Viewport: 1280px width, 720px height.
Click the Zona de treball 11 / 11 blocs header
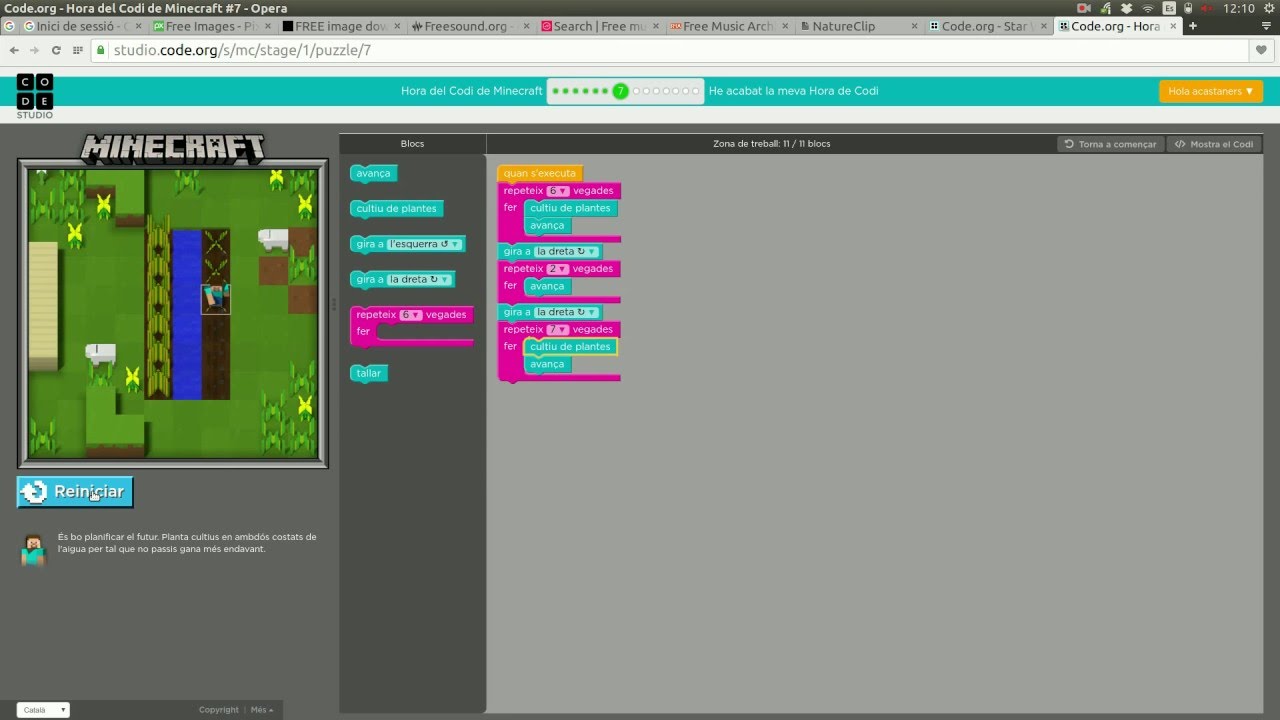tap(771, 144)
